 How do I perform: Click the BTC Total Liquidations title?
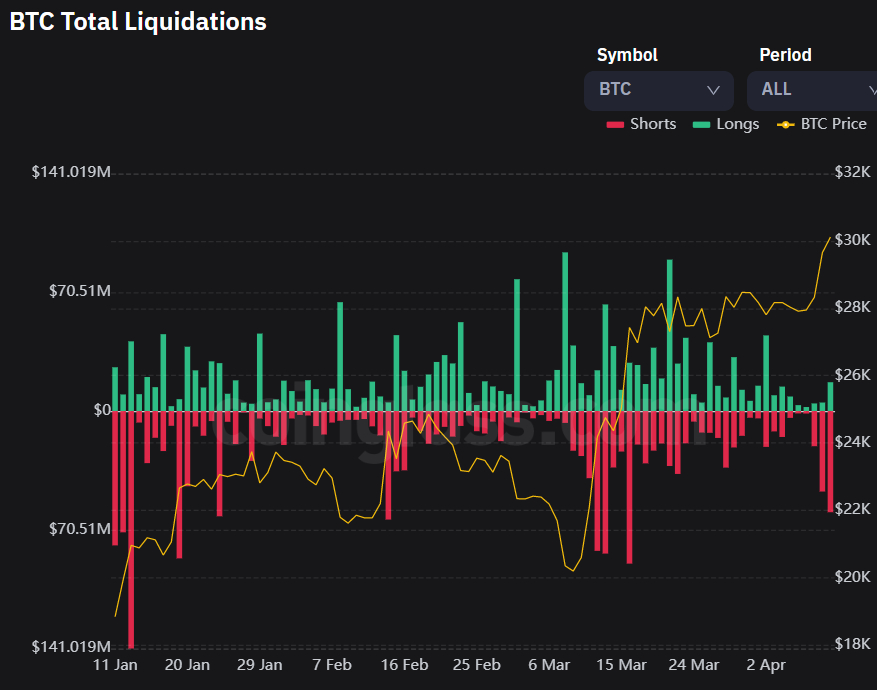(x=138, y=22)
